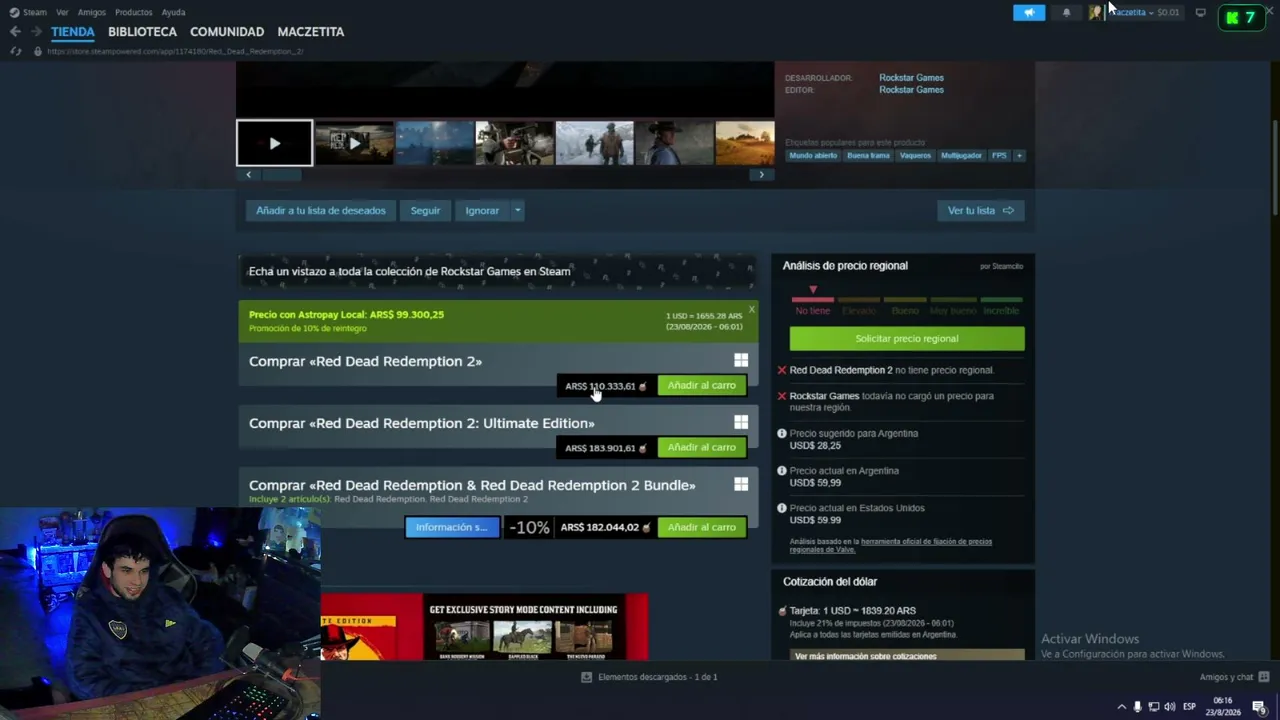Open the Amigos y chat panel
Image resolution: width=1280 pixels, height=720 pixels.
coord(1235,677)
